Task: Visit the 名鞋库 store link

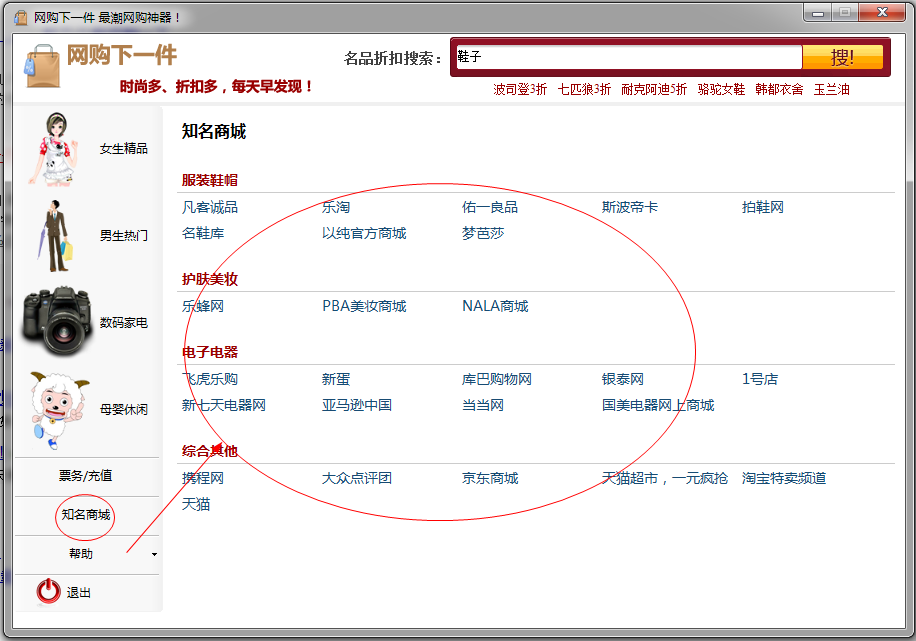Action: pyautogui.click(x=203, y=234)
